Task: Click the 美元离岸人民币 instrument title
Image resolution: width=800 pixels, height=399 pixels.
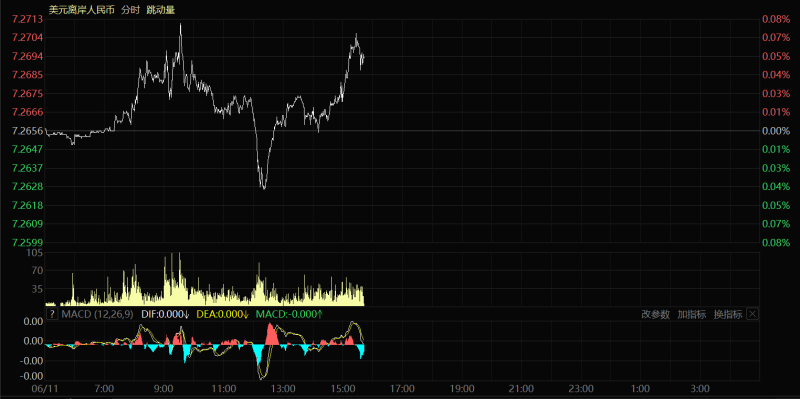Action: coord(81,10)
